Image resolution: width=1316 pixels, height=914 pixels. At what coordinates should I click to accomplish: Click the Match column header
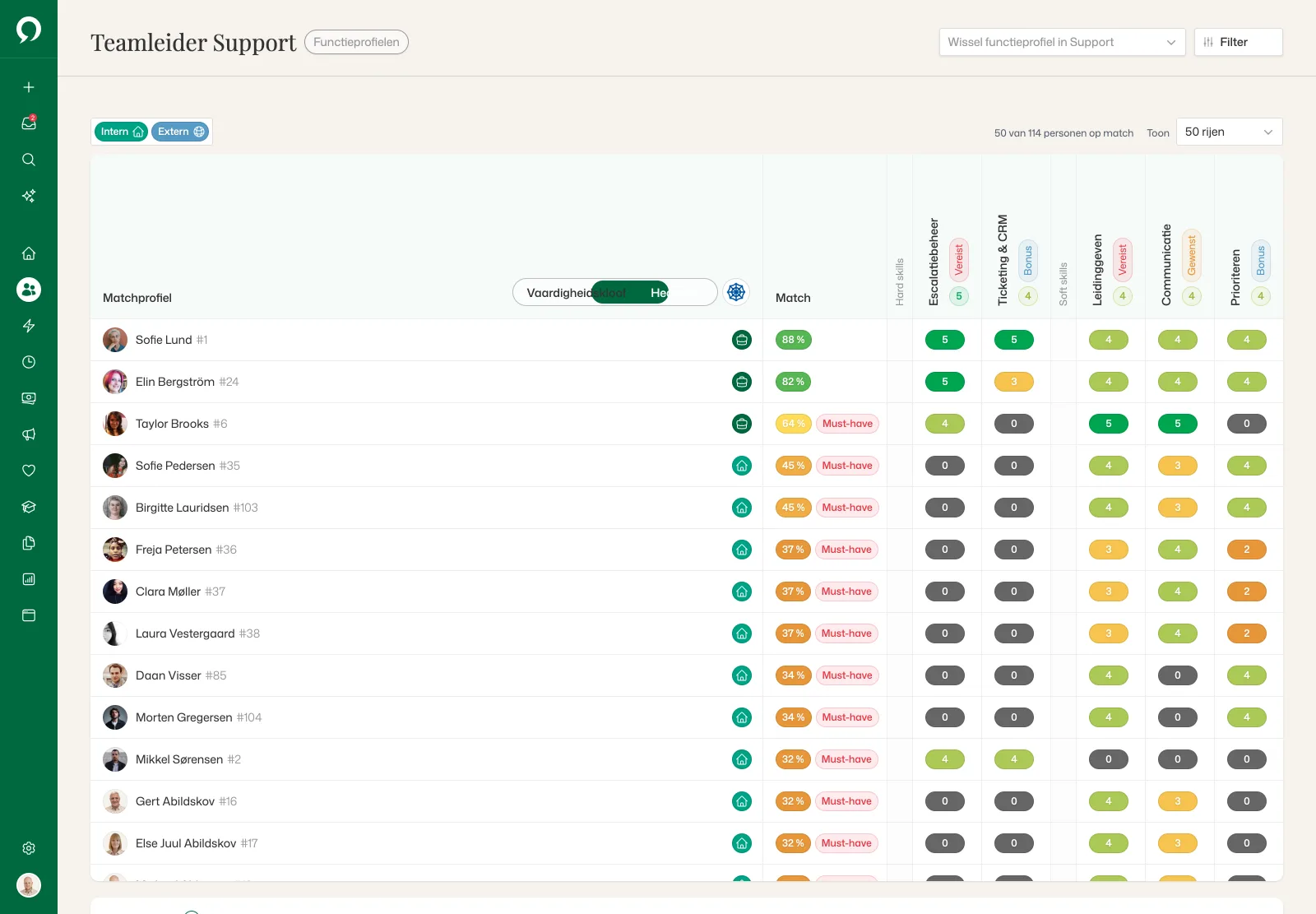coord(793,298)
